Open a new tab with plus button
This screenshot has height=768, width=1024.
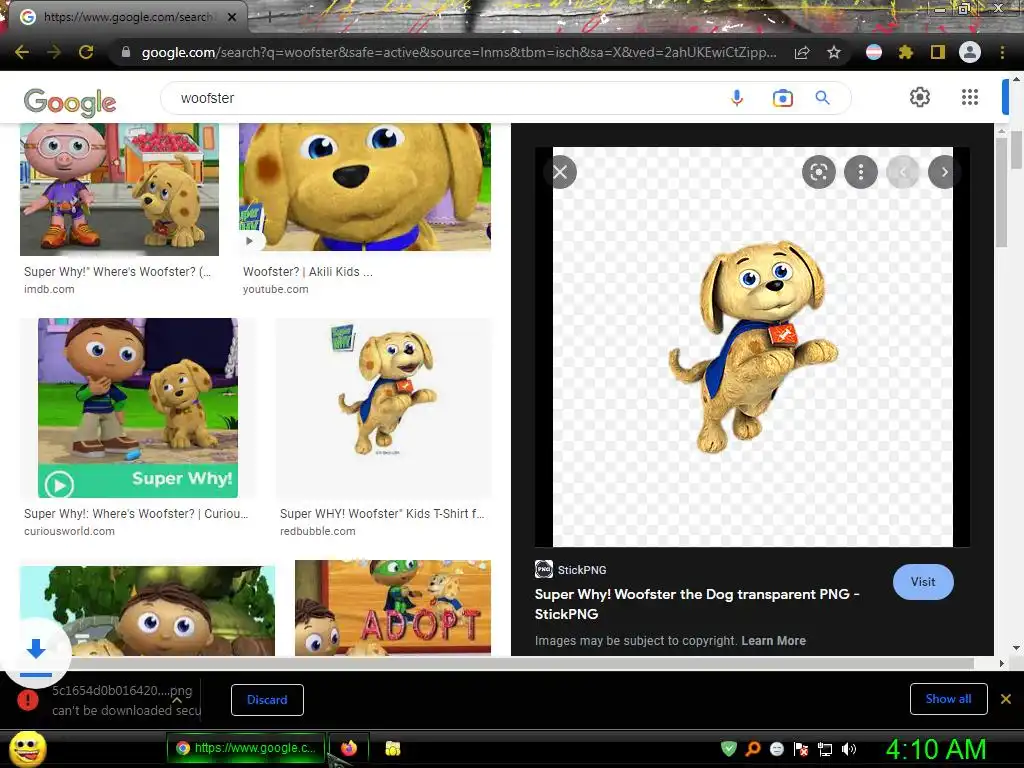[269, 18]
